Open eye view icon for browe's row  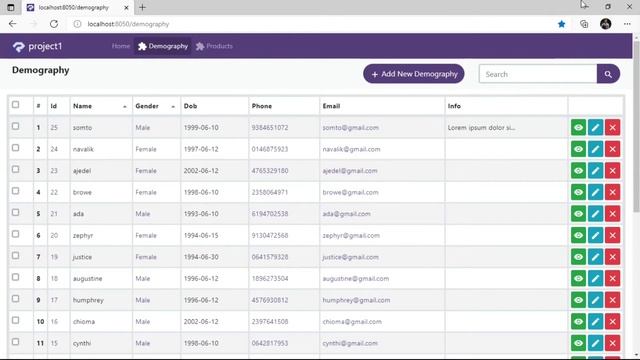coord(578,192)
